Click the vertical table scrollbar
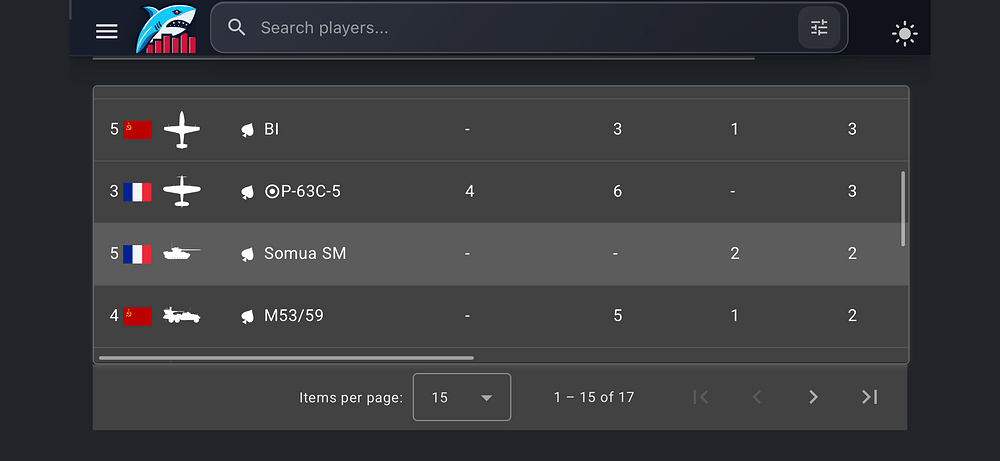 pos(904,208)
